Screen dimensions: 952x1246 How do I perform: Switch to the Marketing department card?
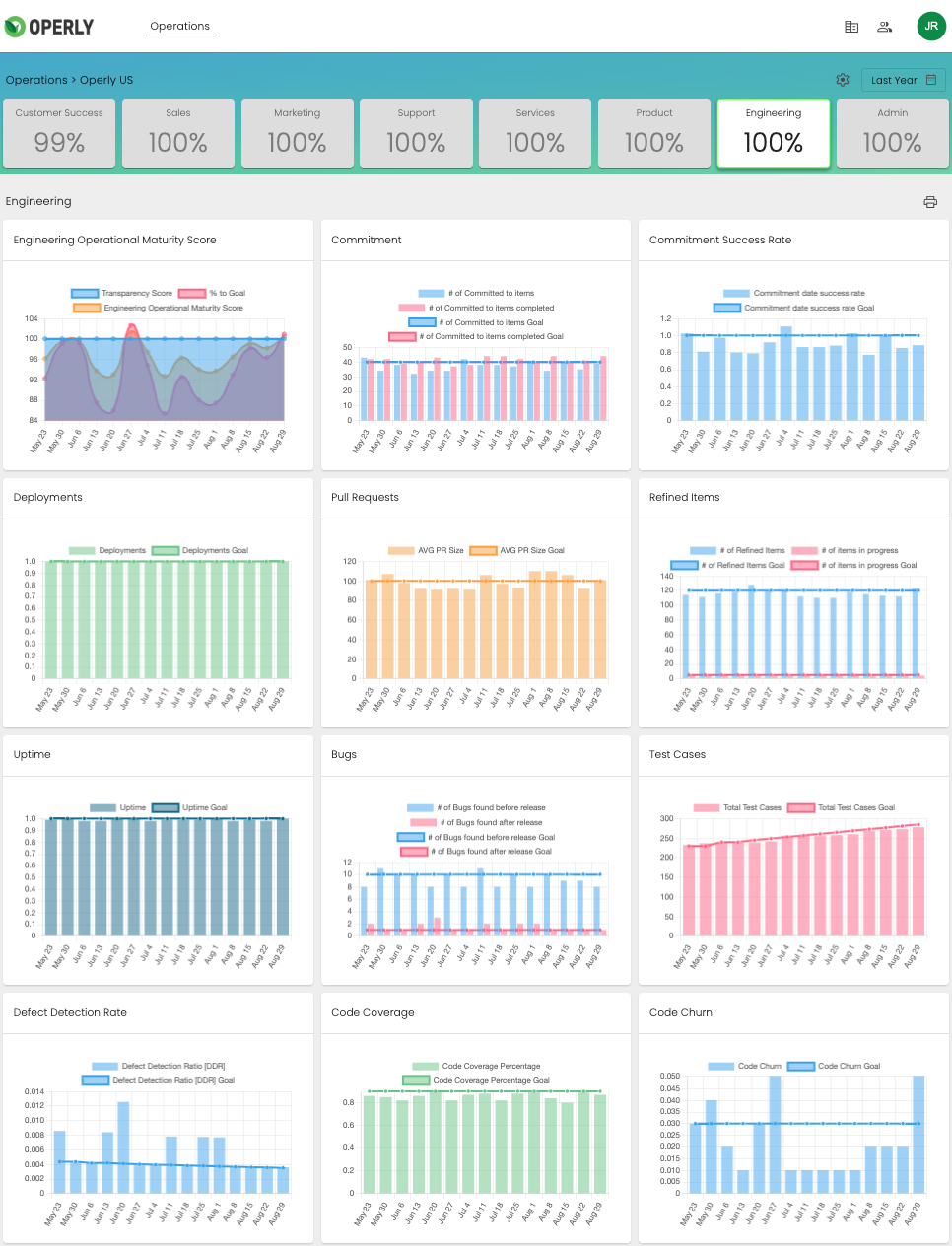click(298, 133)
